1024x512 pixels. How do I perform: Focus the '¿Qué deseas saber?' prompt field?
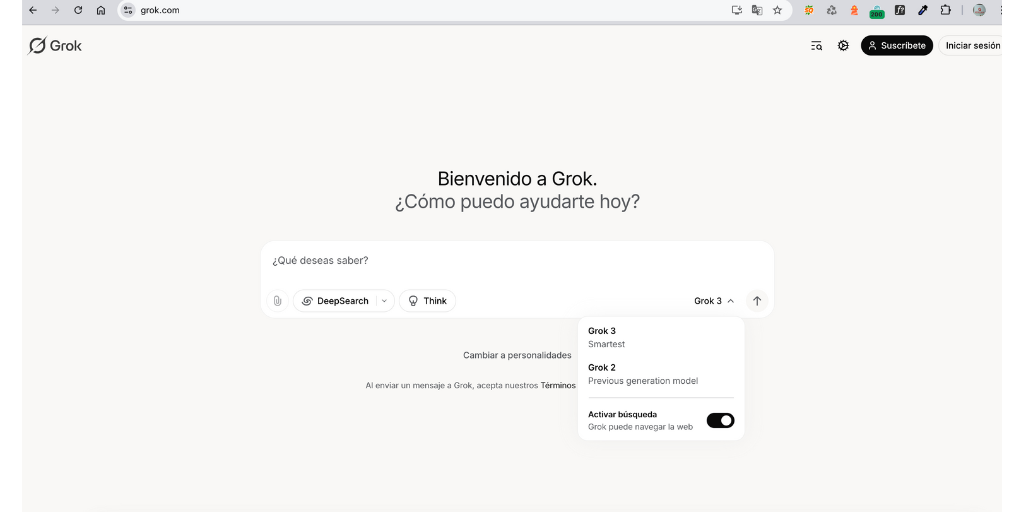pos(517,261)
